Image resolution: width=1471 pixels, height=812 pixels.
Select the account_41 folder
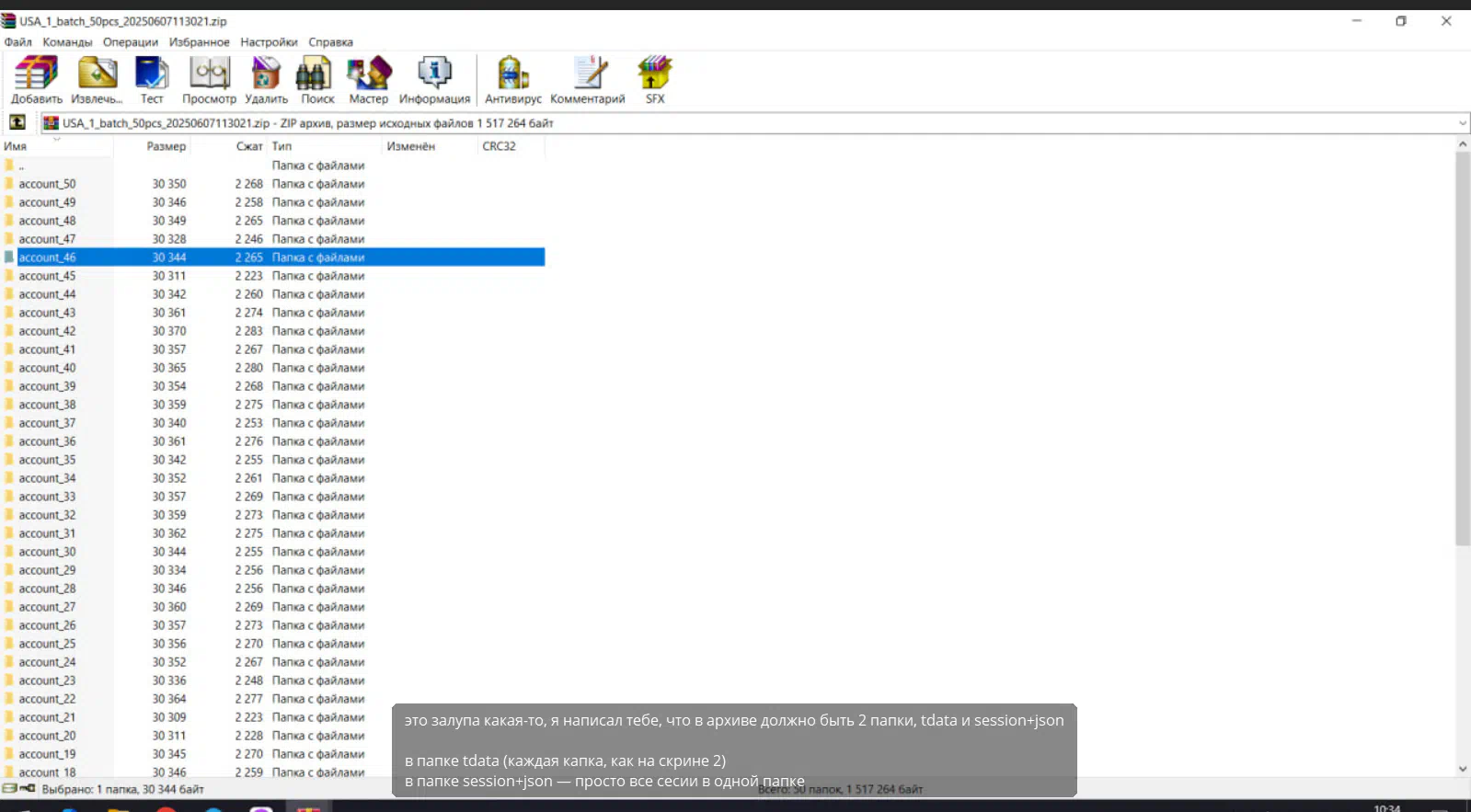(x=273, y=349)
